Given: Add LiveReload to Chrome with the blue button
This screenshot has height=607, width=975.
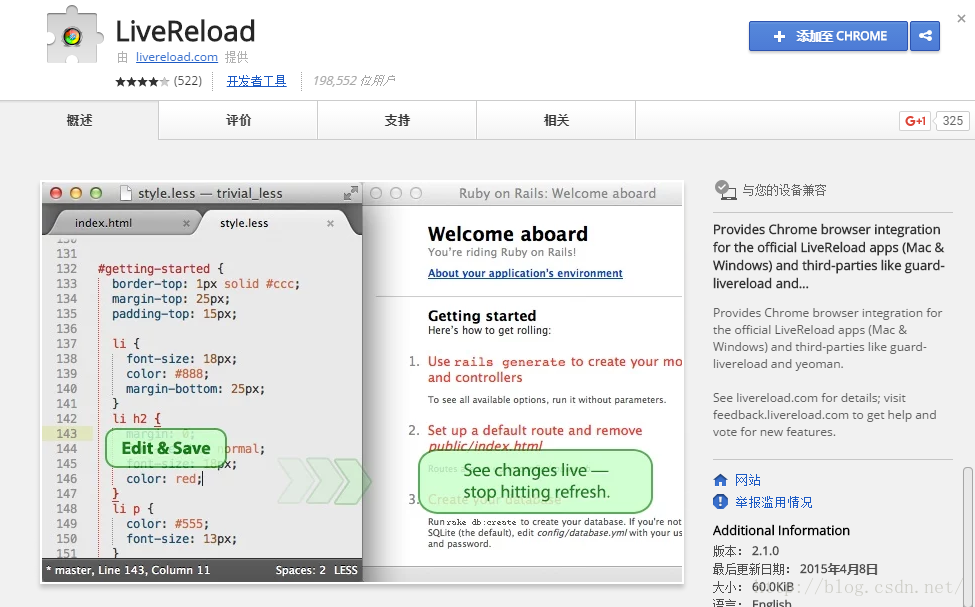Looking at the screenshot, I should 828,36.
